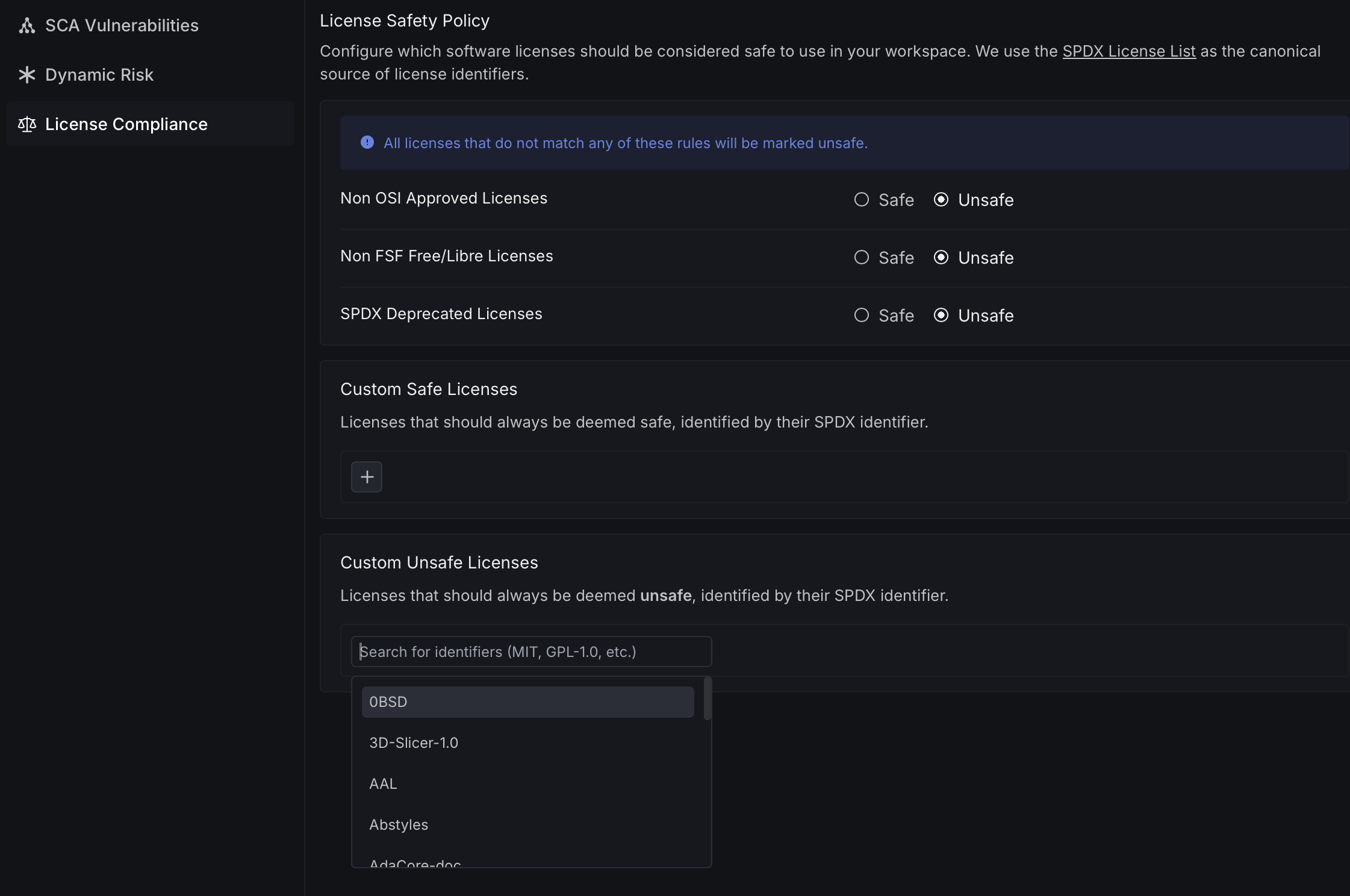Select AAL from the dropdown options
Image resolution: width=1350 pixels, height=896 pixels.
click(x=527, y=784)
